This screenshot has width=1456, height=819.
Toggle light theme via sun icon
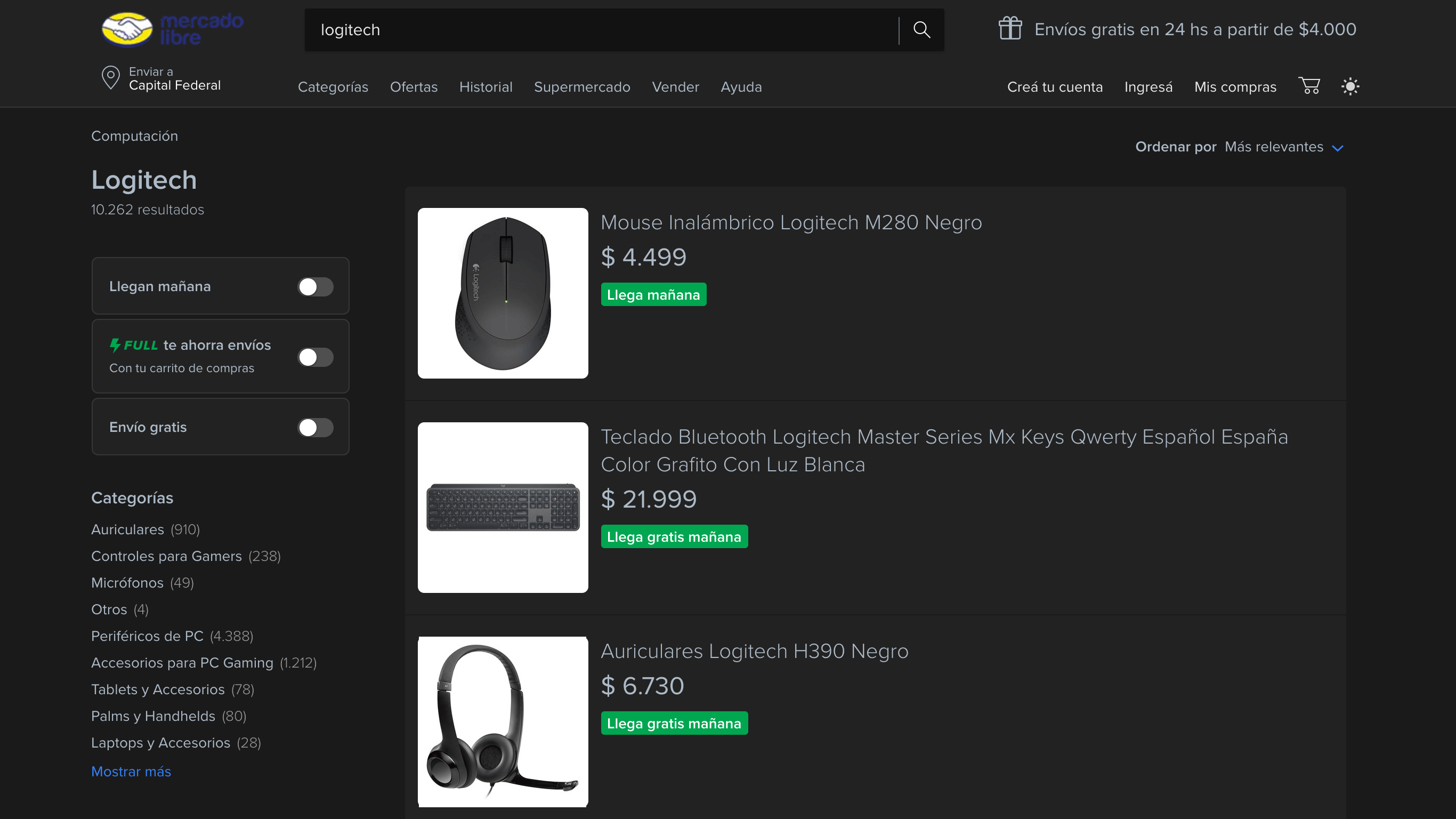(1350, 86)
